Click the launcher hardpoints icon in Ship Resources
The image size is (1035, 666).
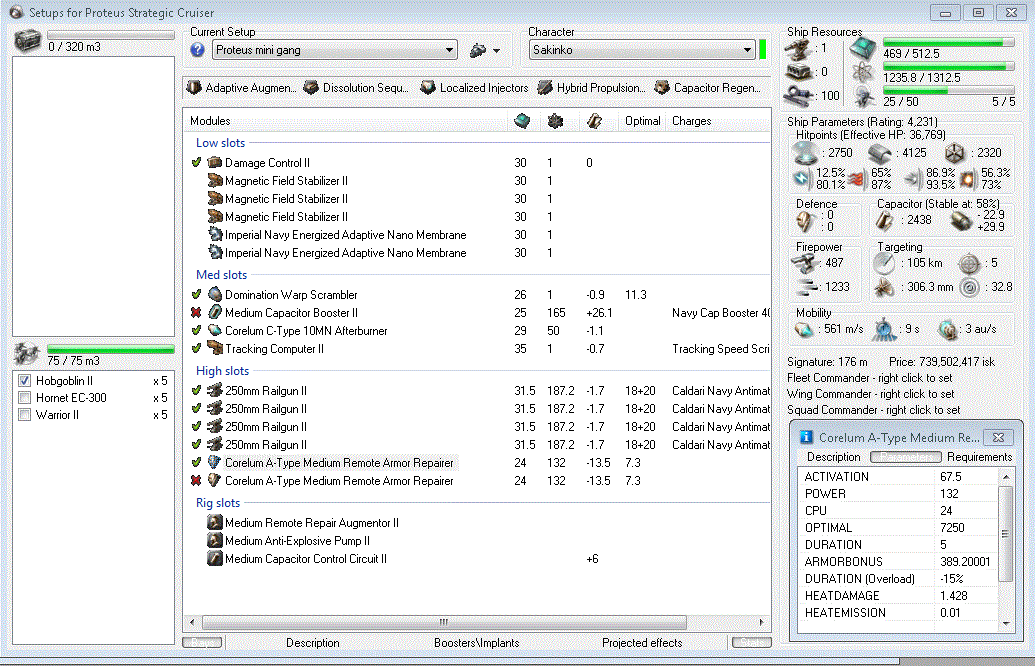[x=798, y=72]
